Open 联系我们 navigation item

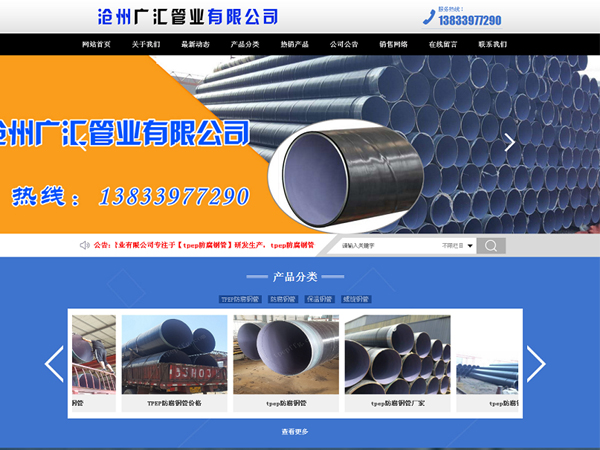tap(492, 45)
